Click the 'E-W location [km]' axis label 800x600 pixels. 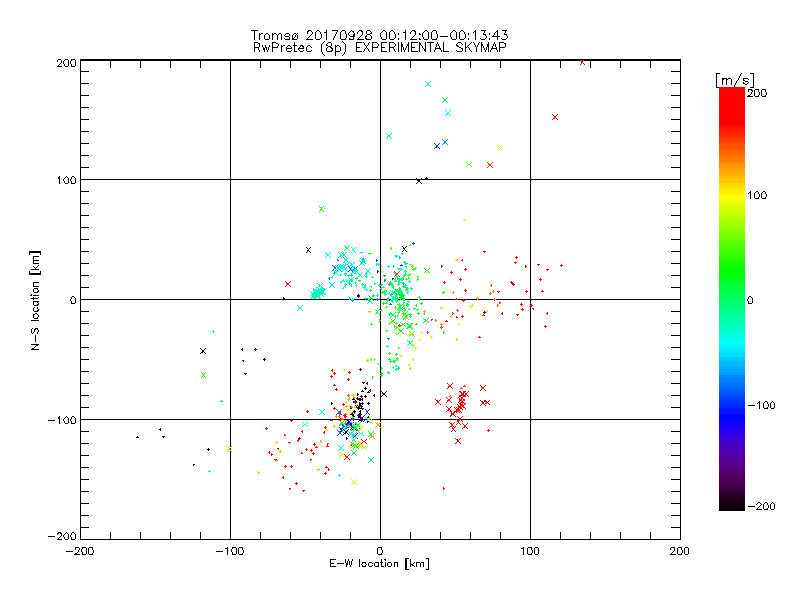379,564
